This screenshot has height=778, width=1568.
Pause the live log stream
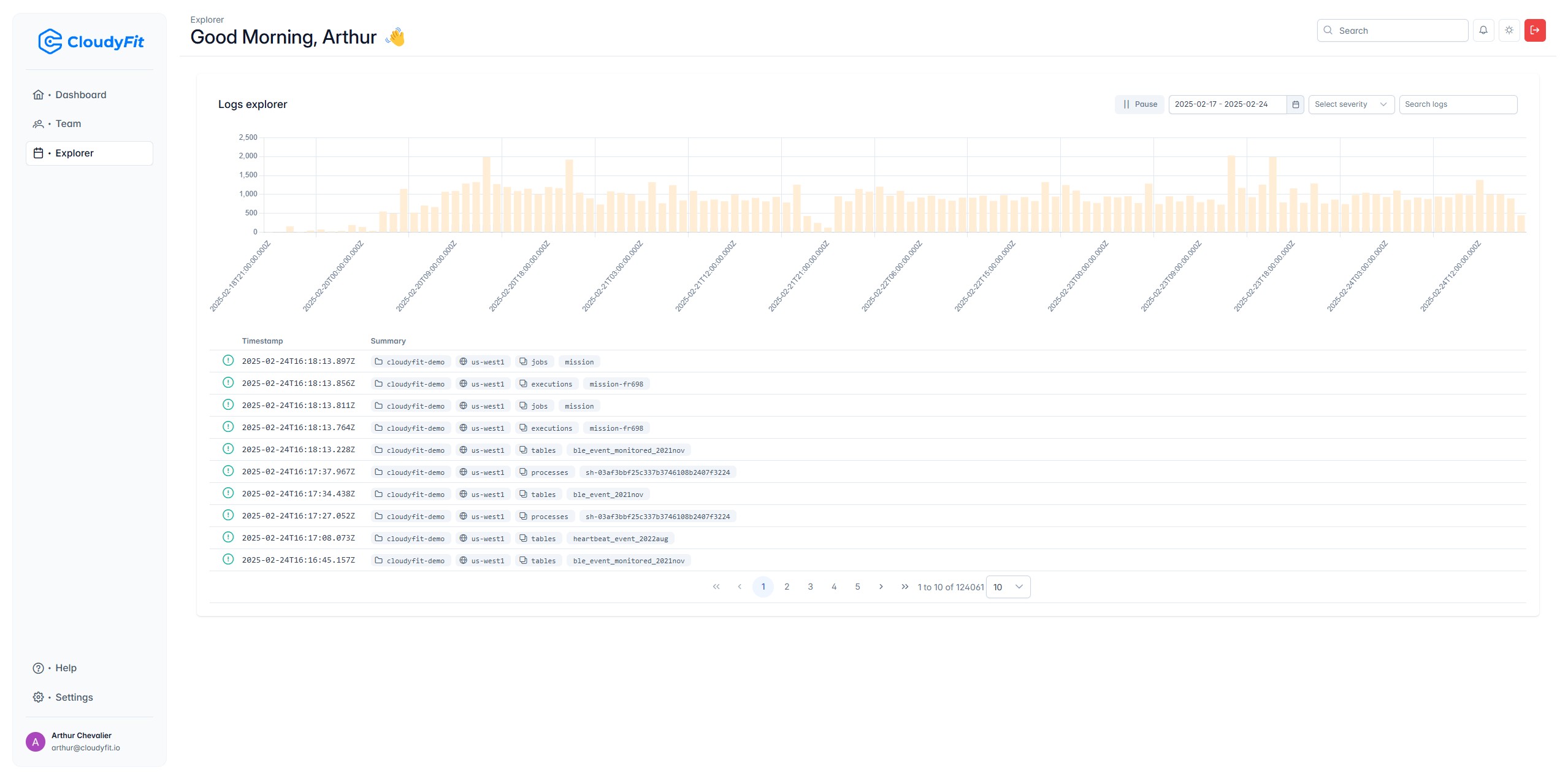[1139, 104]
